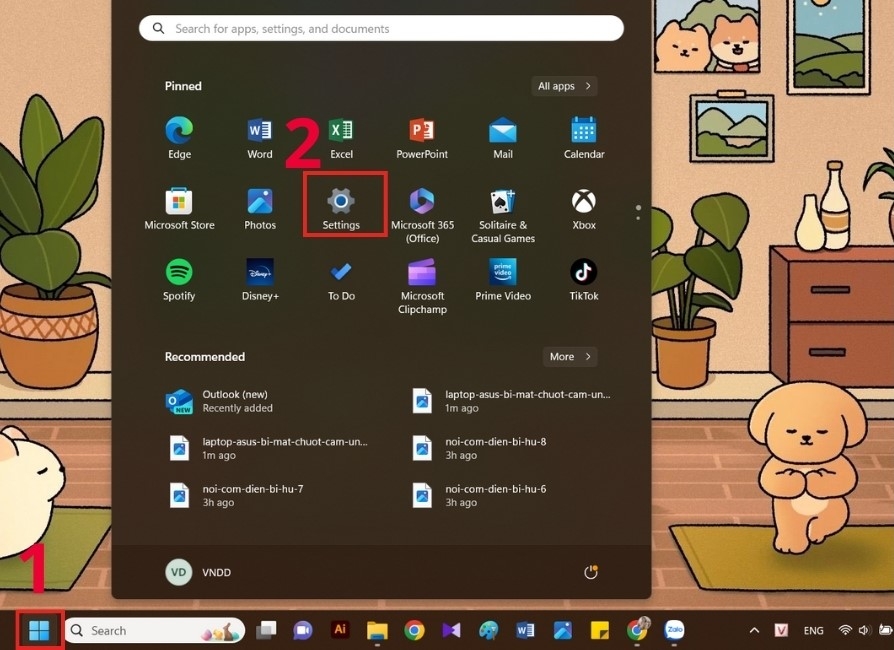Open Excel in the Start menu
The image size is (894, 650).
click(341, 137)
